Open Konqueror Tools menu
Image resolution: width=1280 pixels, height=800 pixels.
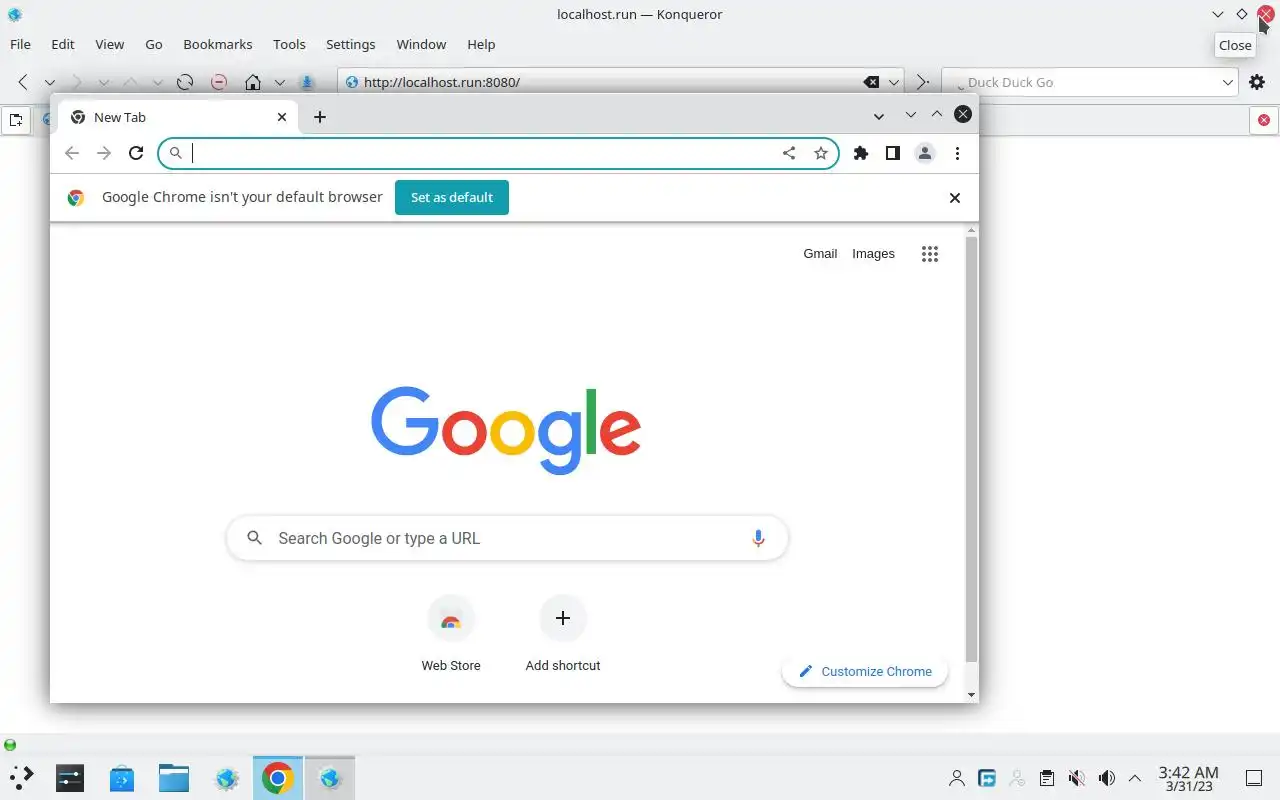click(x=289, y=44)
